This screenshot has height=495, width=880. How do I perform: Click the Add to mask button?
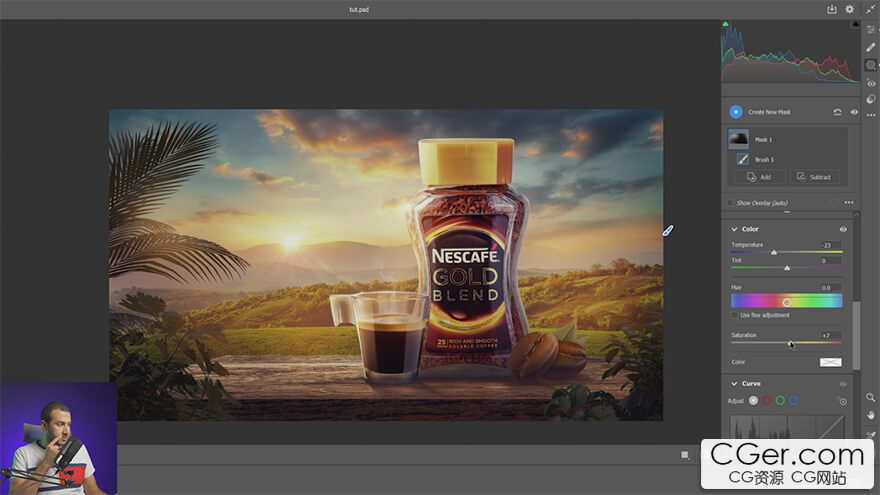[759, 177]
